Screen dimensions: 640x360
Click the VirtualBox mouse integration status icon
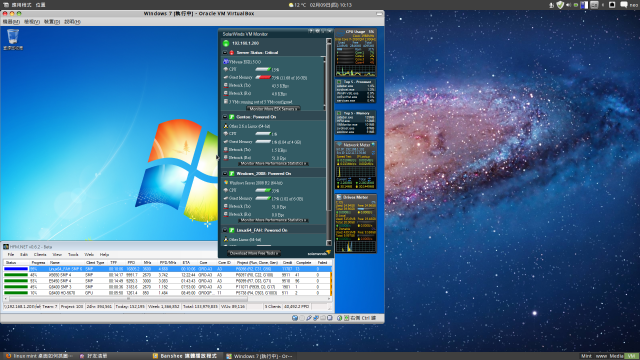point(340,318)
